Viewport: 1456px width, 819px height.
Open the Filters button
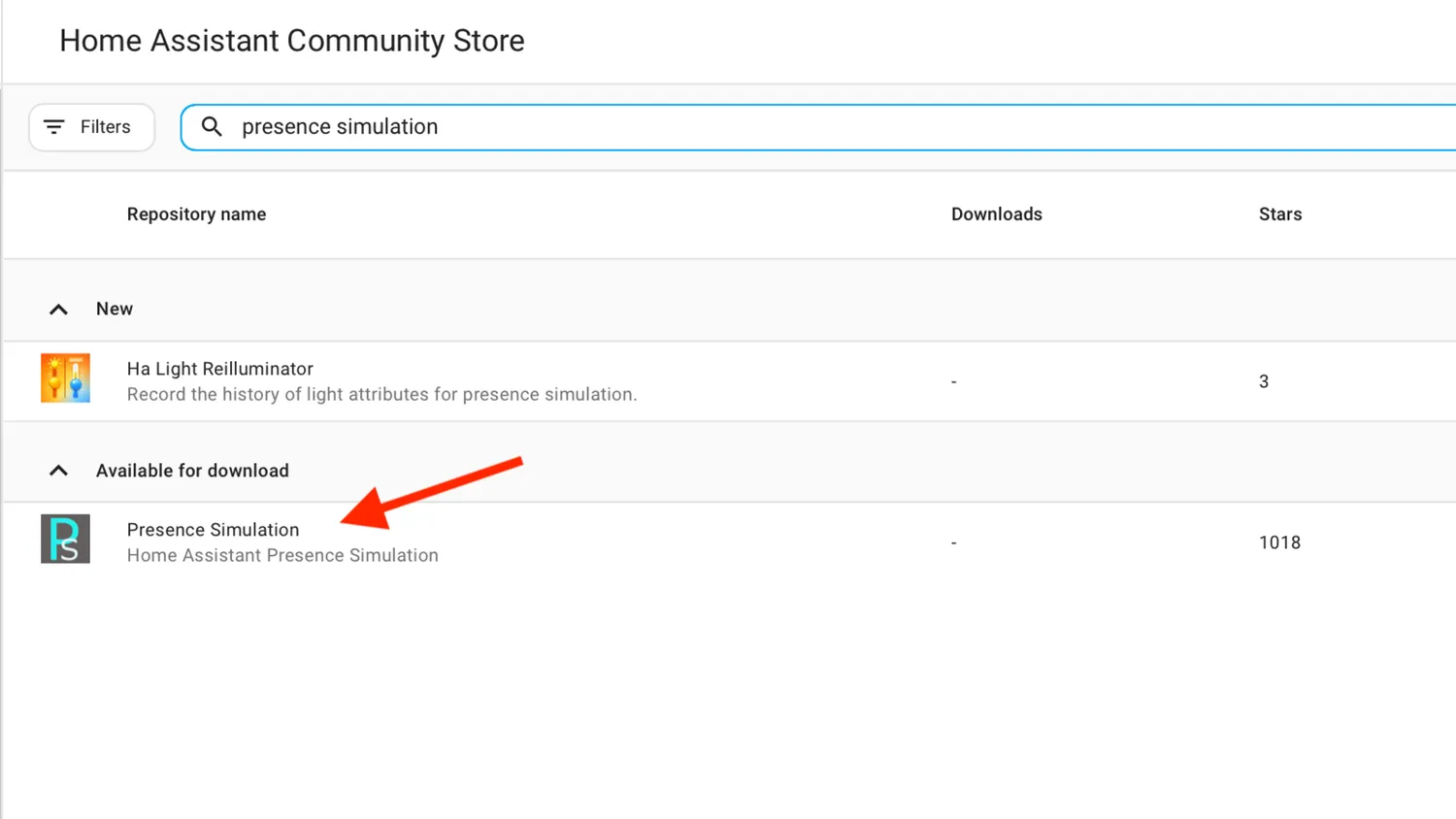91,127
